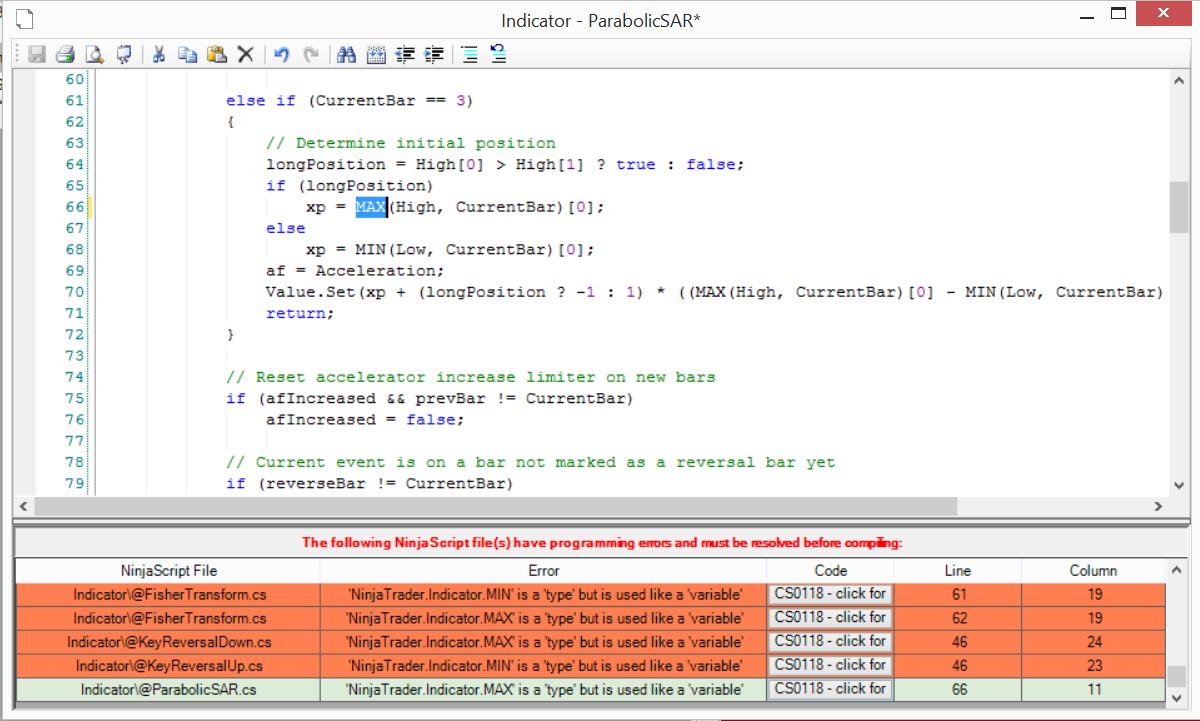Click the up arrow of the code editor's vertical scrollbar
Screen dimensions: 1200x721
(x=1178, y=81)
